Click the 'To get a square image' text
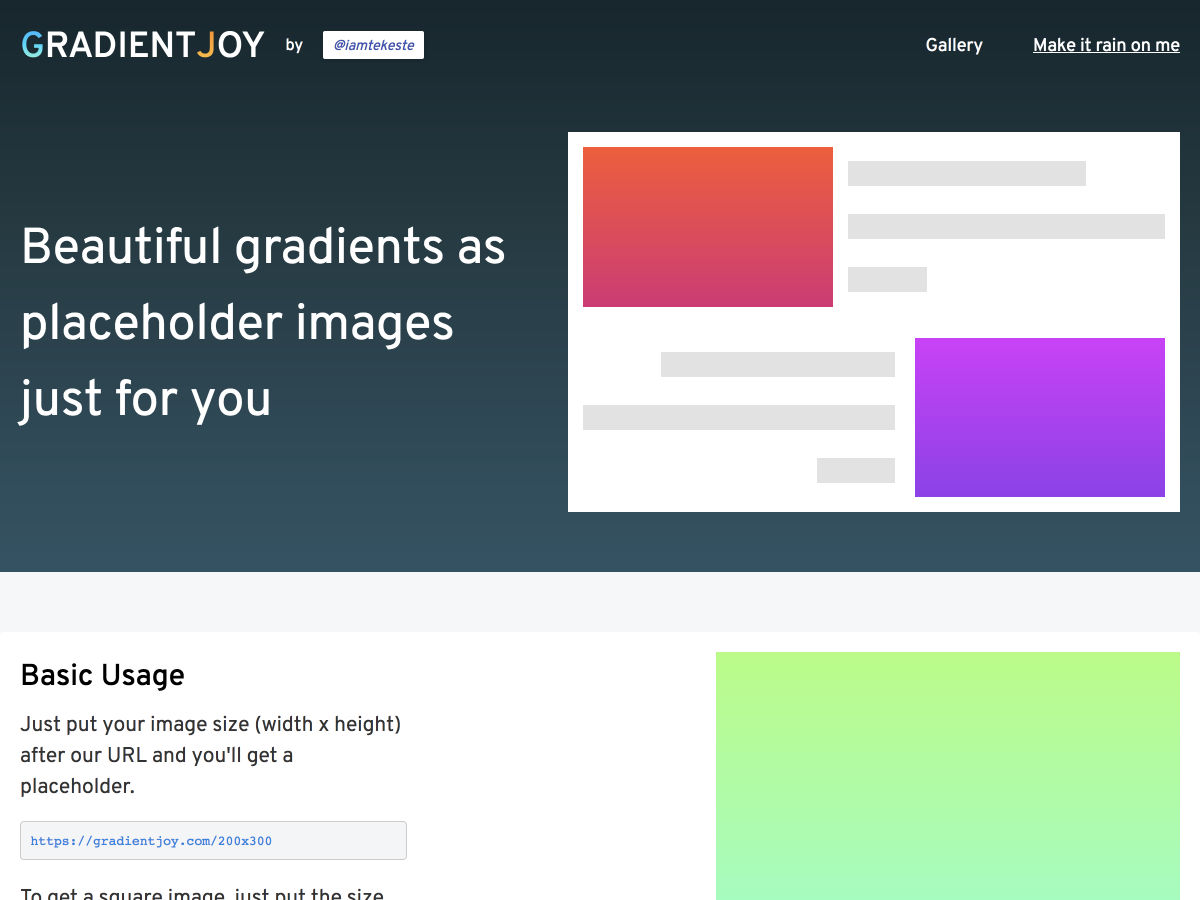This screenshot has height=900, width=1200. pyautogui.click(x=202, y=892)
